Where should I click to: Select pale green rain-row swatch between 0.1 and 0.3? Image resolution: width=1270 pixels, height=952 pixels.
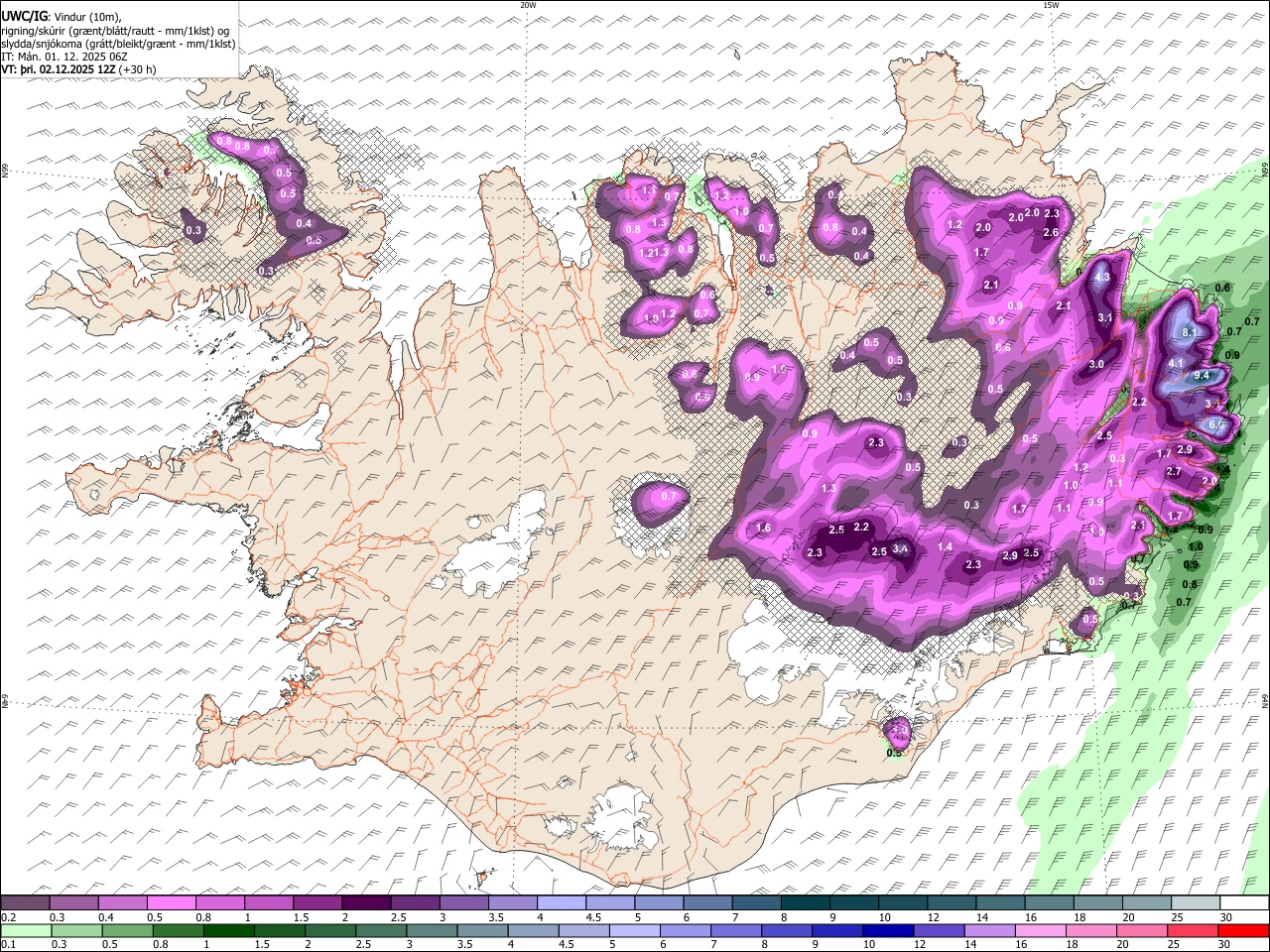tap(25, 930)
